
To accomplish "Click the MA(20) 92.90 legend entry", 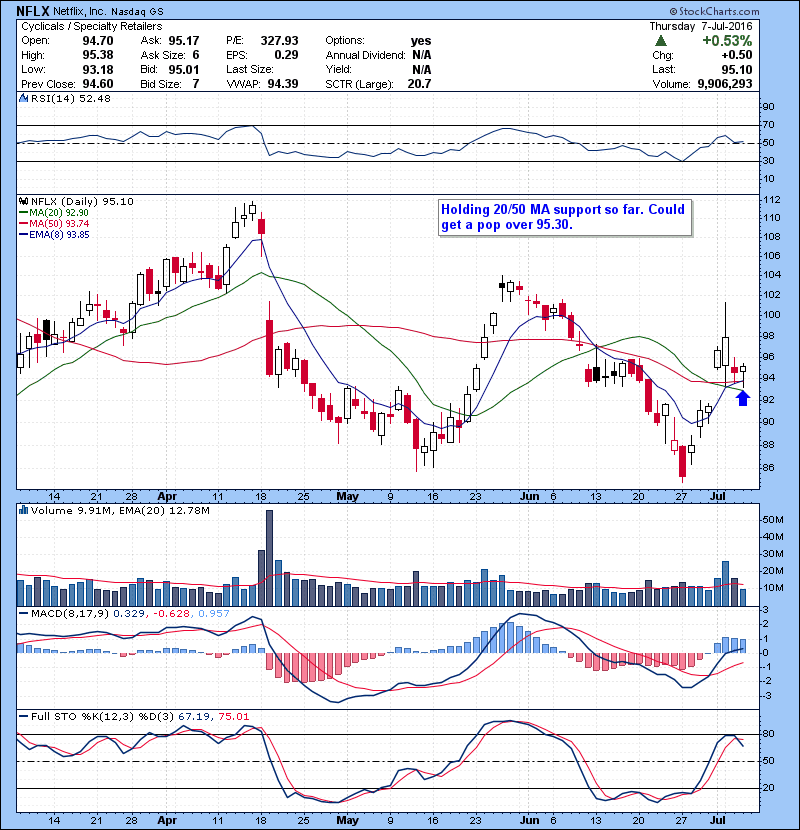I will pyautogui.click(x=54, y=213).
